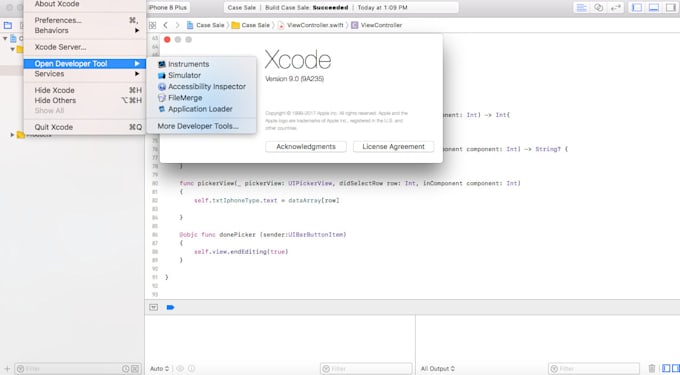Viewport: 680px width, 375px height.
Task: Expand the Products folder disclosure triangle
Action: coord(12,135)
